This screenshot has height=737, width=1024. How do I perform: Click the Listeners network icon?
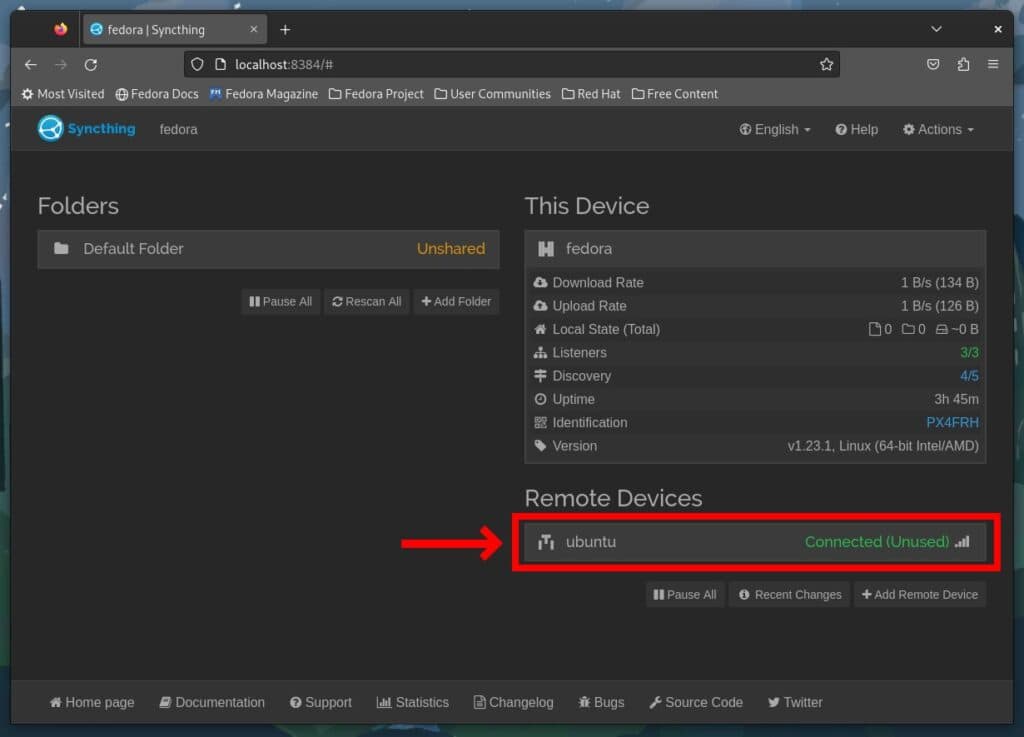(x=540, y=353)
